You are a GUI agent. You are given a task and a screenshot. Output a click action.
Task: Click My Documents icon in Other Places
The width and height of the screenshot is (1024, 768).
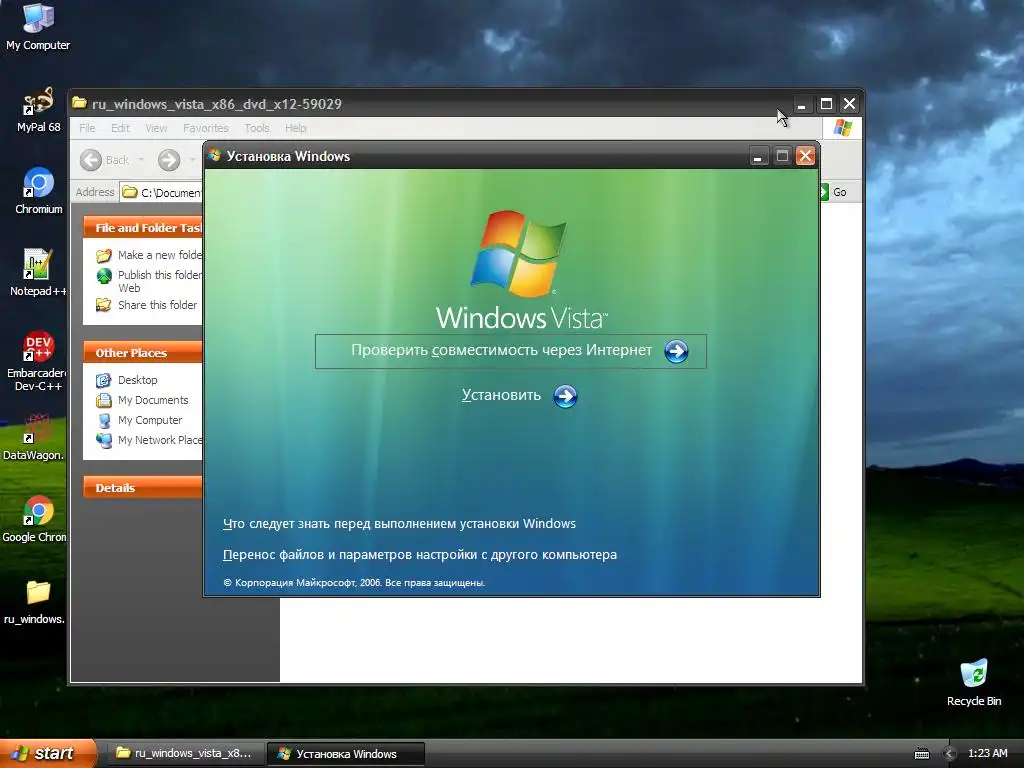point(104,400)
